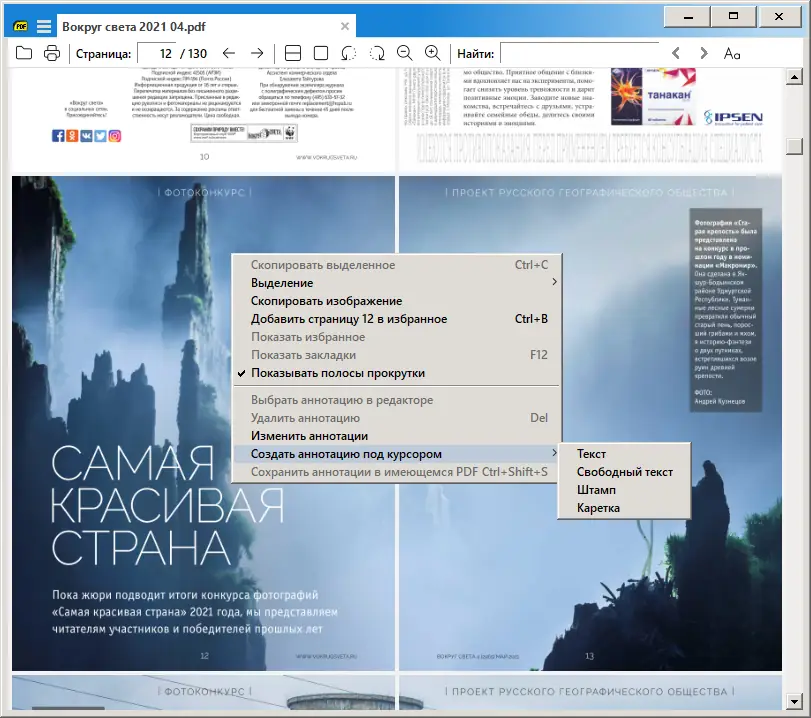Maximize the PDF viewer window
811x718 pixels.
pyautogui.click(x=733, y=17)
